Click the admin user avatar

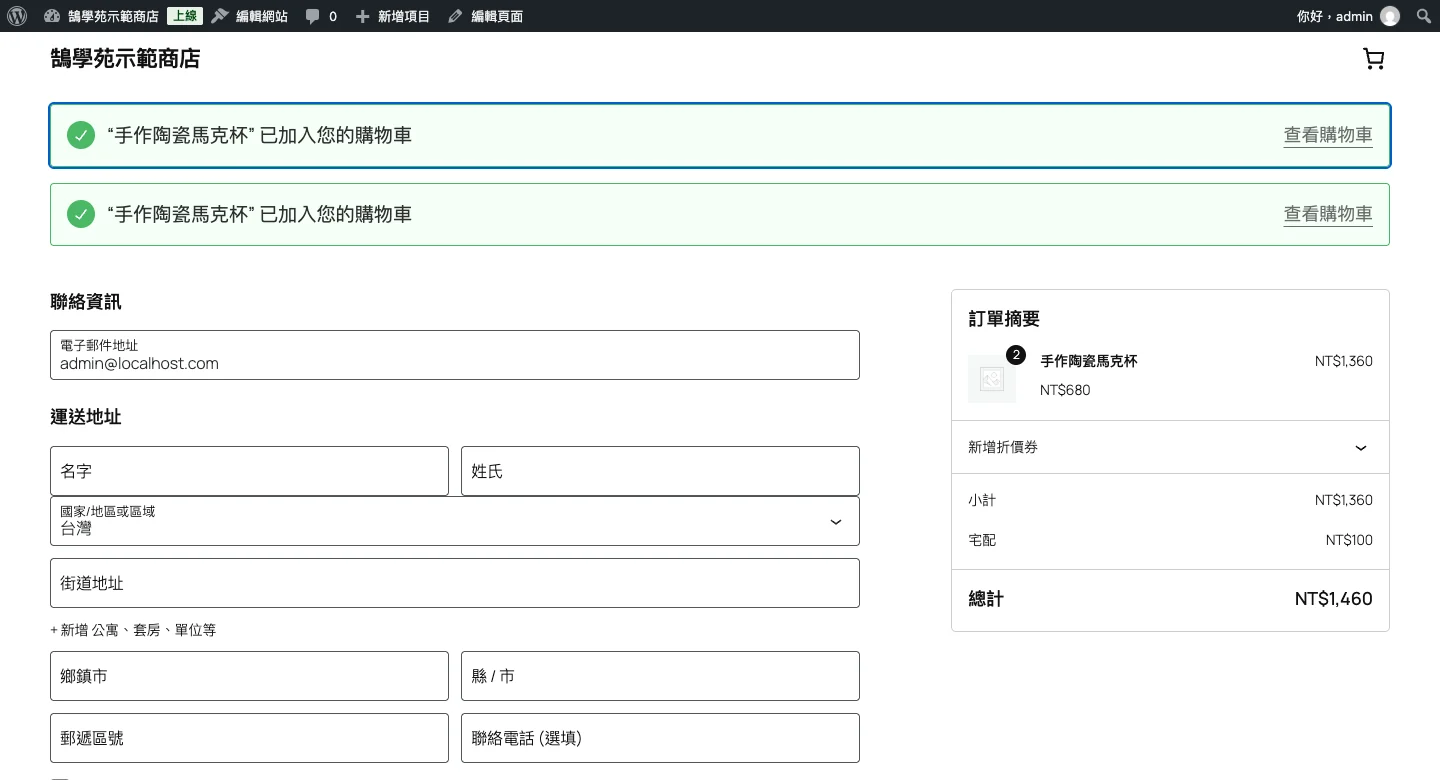pyautogui.click(x=1390, y=16)
